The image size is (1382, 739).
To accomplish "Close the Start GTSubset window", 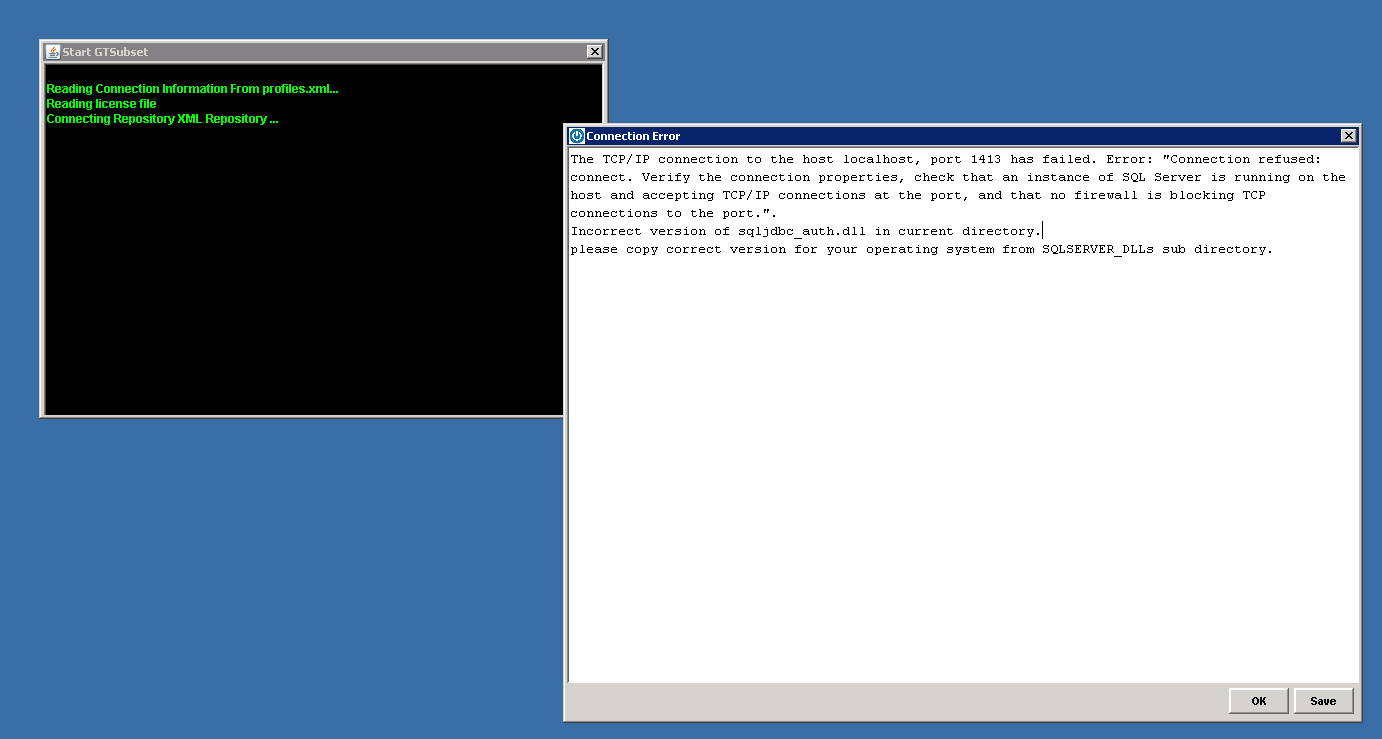I will [594, 52].
